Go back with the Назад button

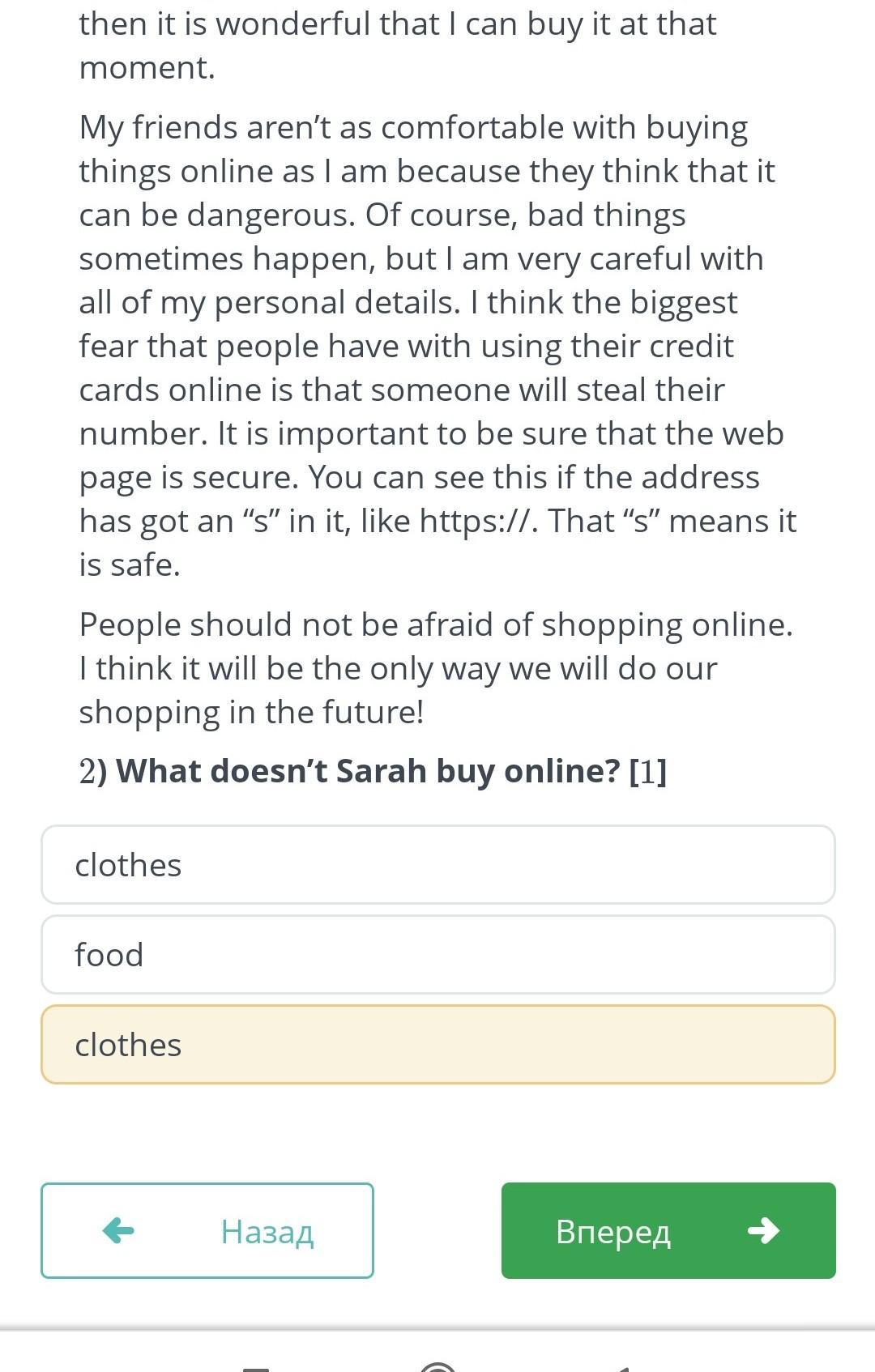click(x=207, y=1230)
